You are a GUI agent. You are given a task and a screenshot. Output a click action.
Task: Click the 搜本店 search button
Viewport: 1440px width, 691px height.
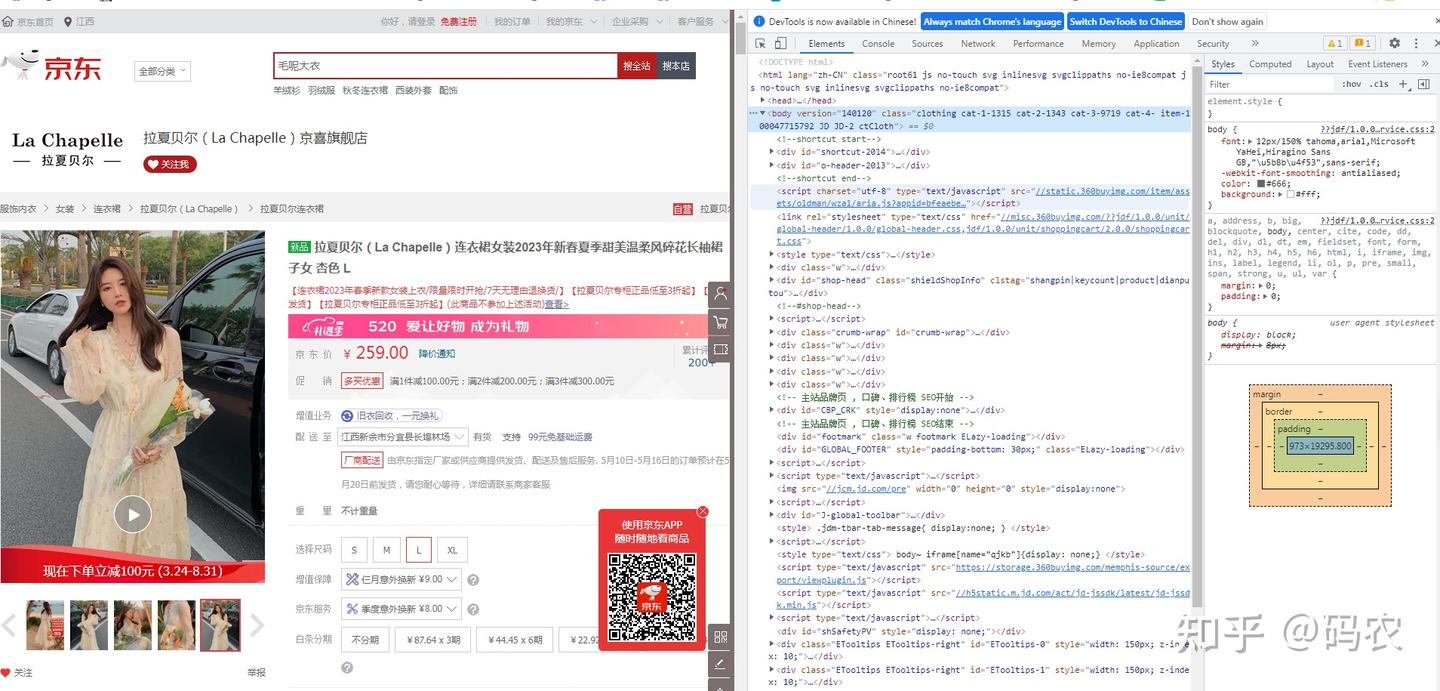click(677, 66)
